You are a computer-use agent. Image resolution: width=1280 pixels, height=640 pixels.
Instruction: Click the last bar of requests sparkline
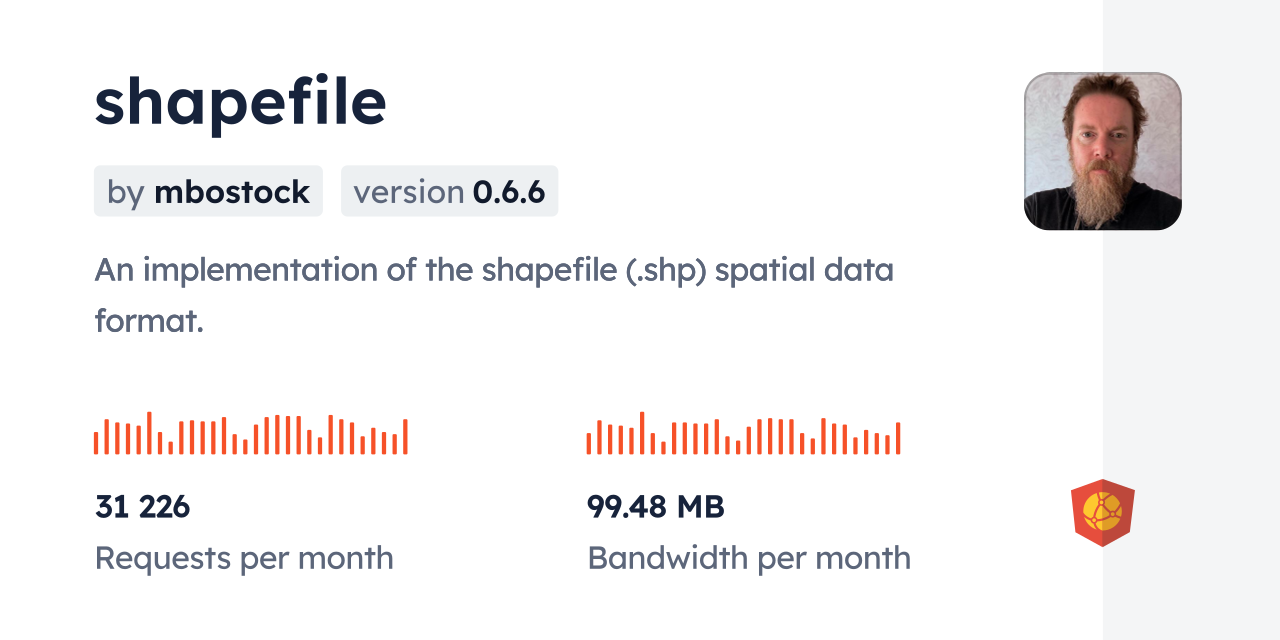pyautogui.click(x=405, y=437)
